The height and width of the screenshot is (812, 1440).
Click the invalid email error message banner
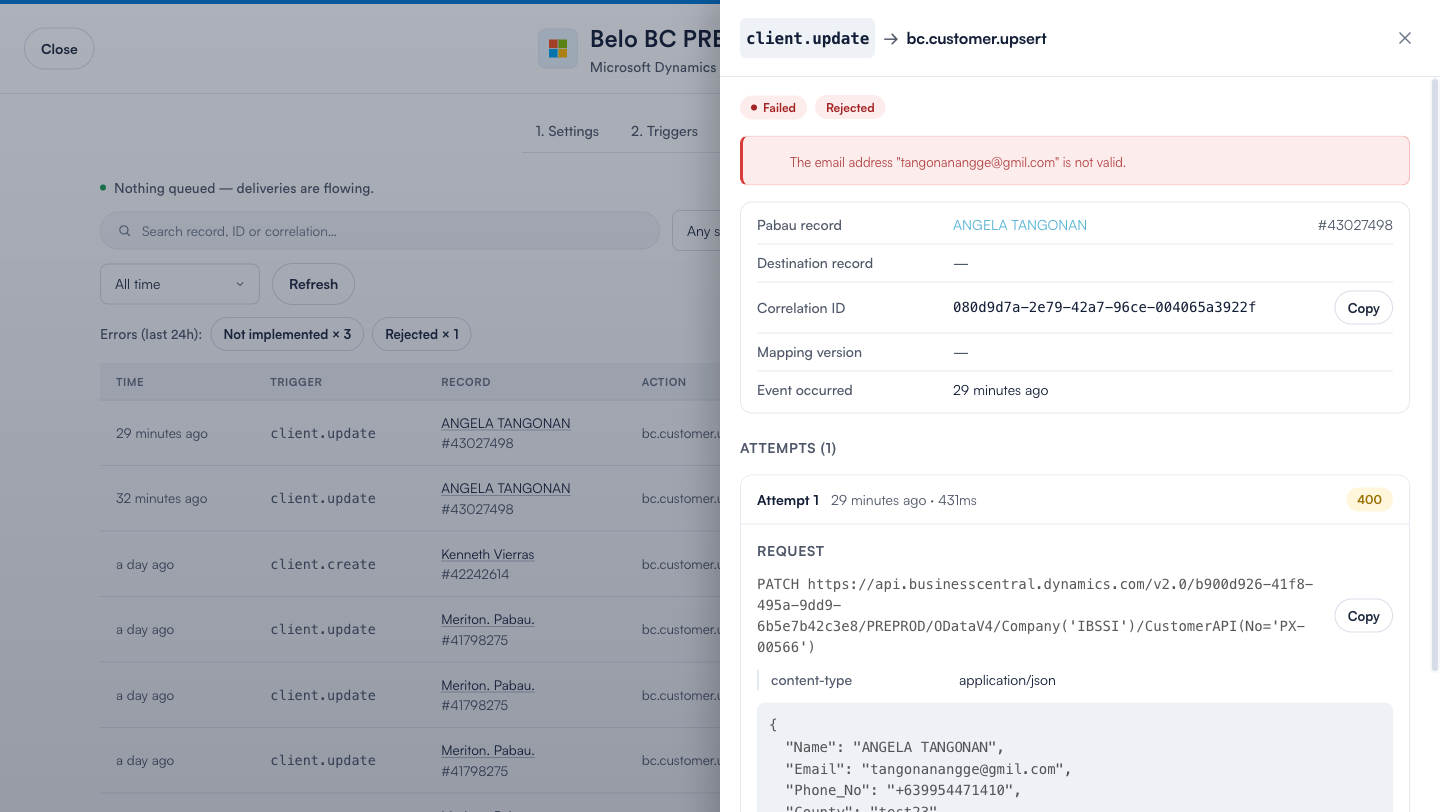[1075, 161]
